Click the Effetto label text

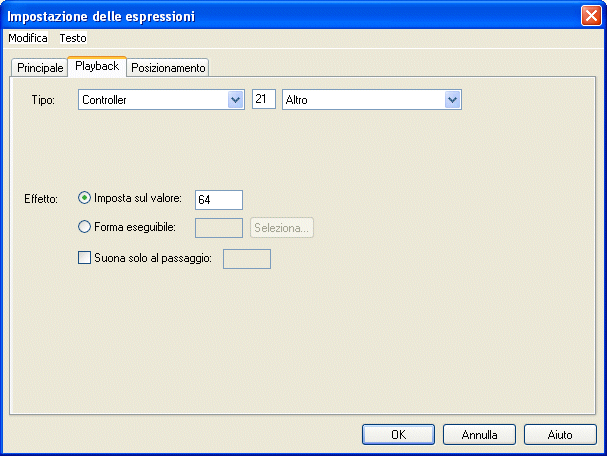[41, 198]
